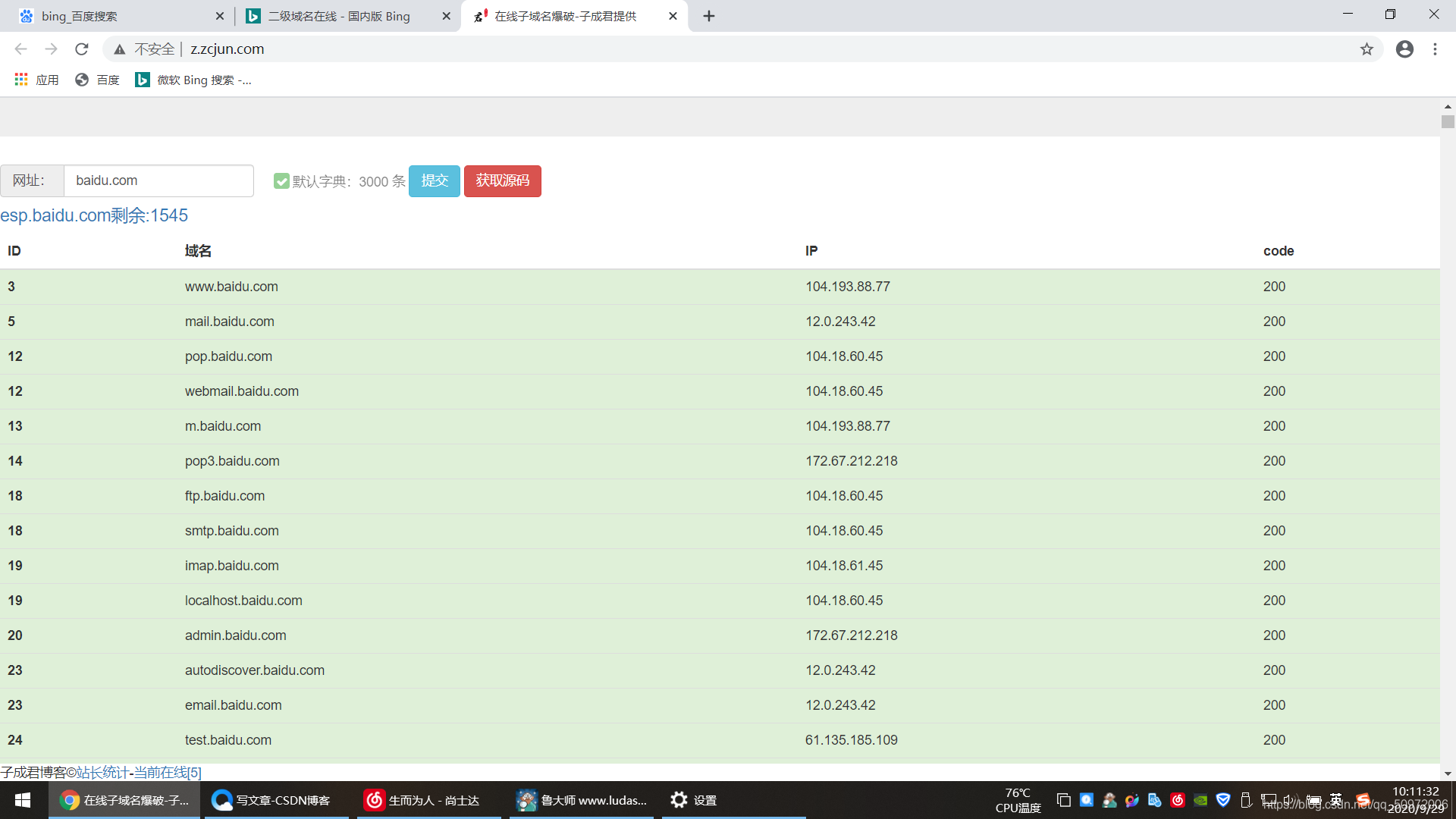The width and height of the screenshot is (1456, 819).
Task: Select the m.baidu.com domain cell
Action: [x=223, y=426]
